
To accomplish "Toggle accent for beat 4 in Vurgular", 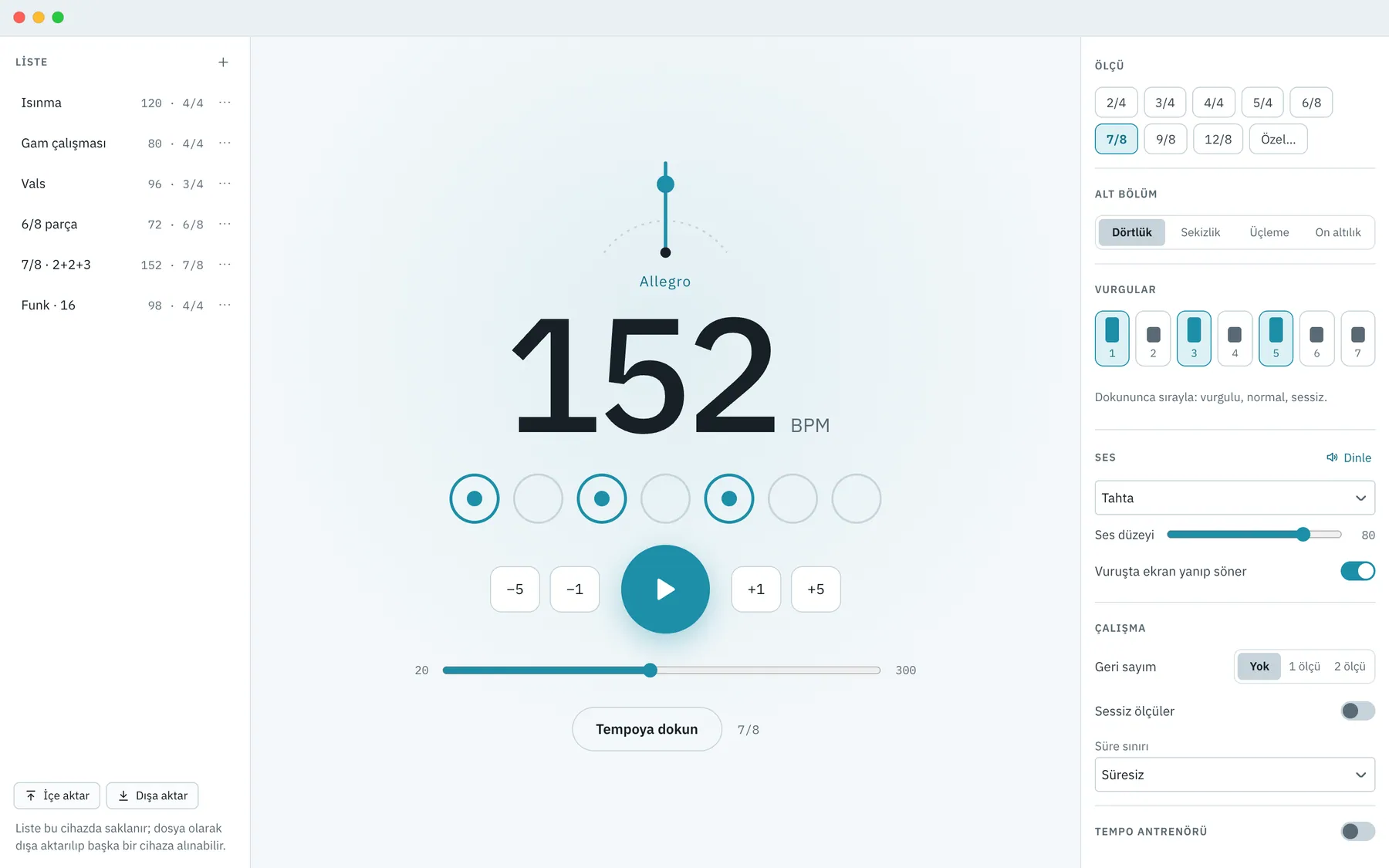I will tap(1235, 338).
